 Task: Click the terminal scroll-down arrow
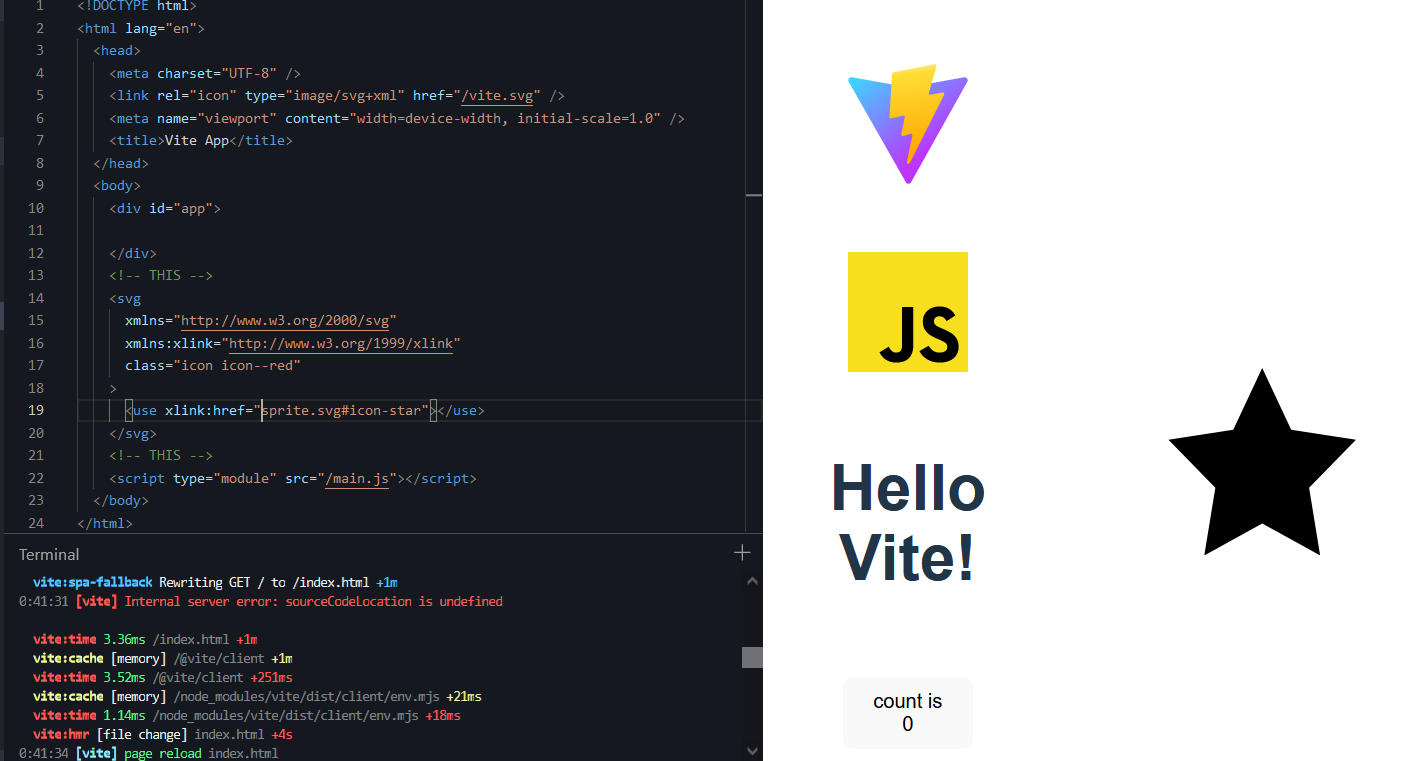click(x=751, y=749)
